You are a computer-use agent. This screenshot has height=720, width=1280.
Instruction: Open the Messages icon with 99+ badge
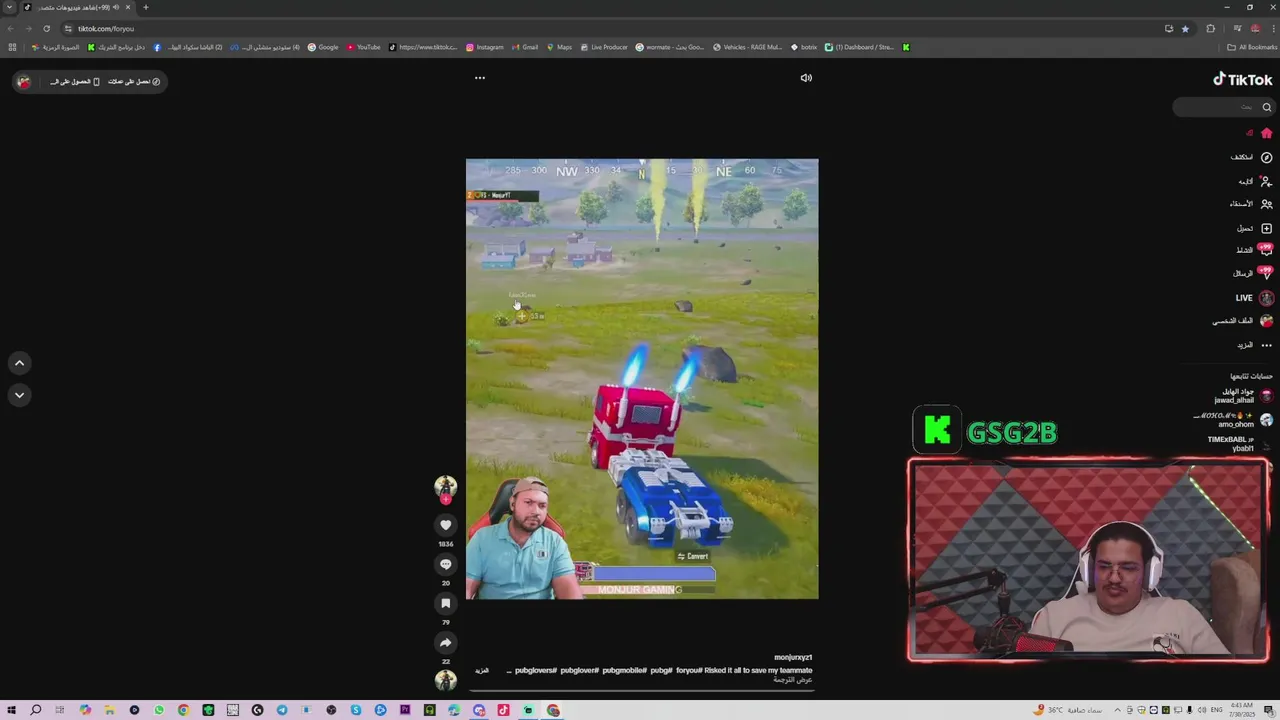[1266, 273]
